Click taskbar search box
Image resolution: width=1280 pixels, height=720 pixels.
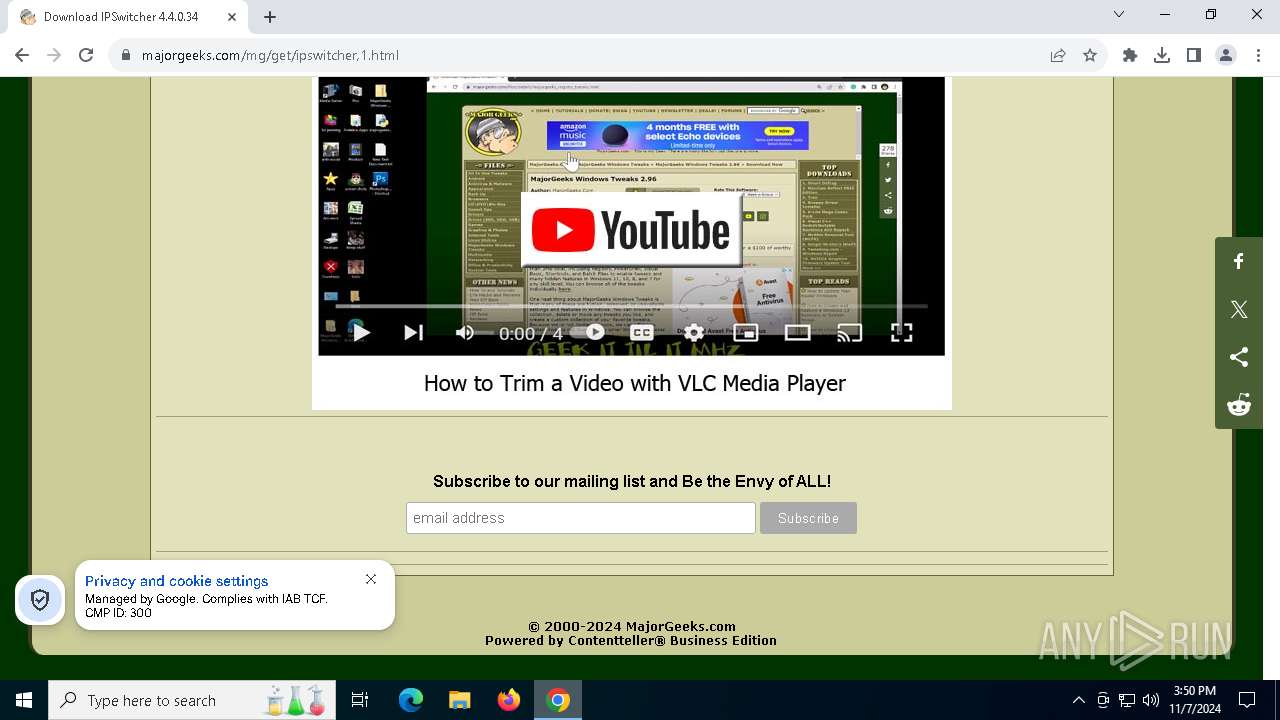tap(192, 700)
